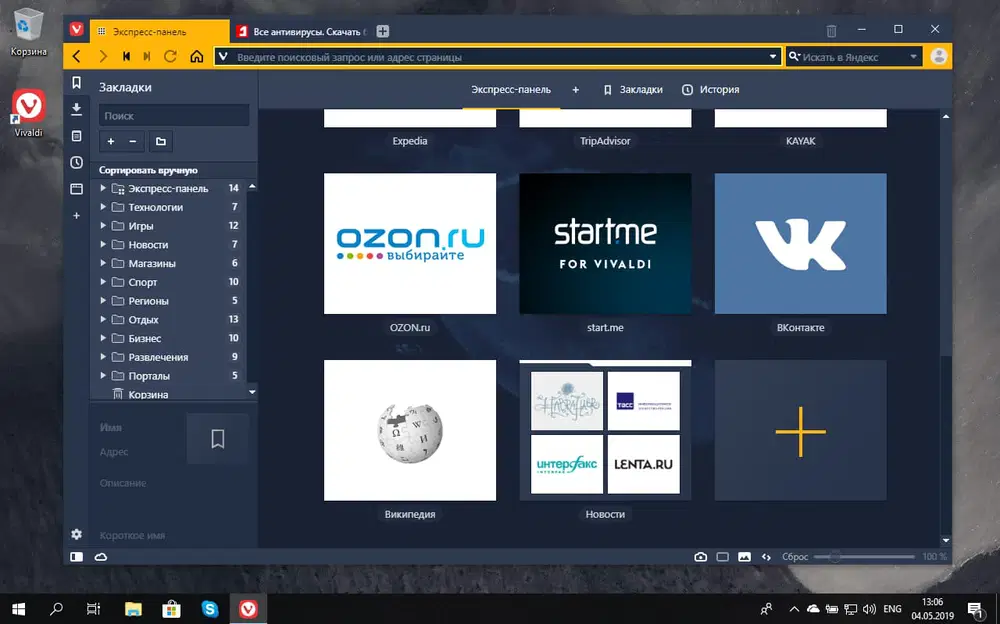Open a new tab with the plus button

click(x=383, y=31)
